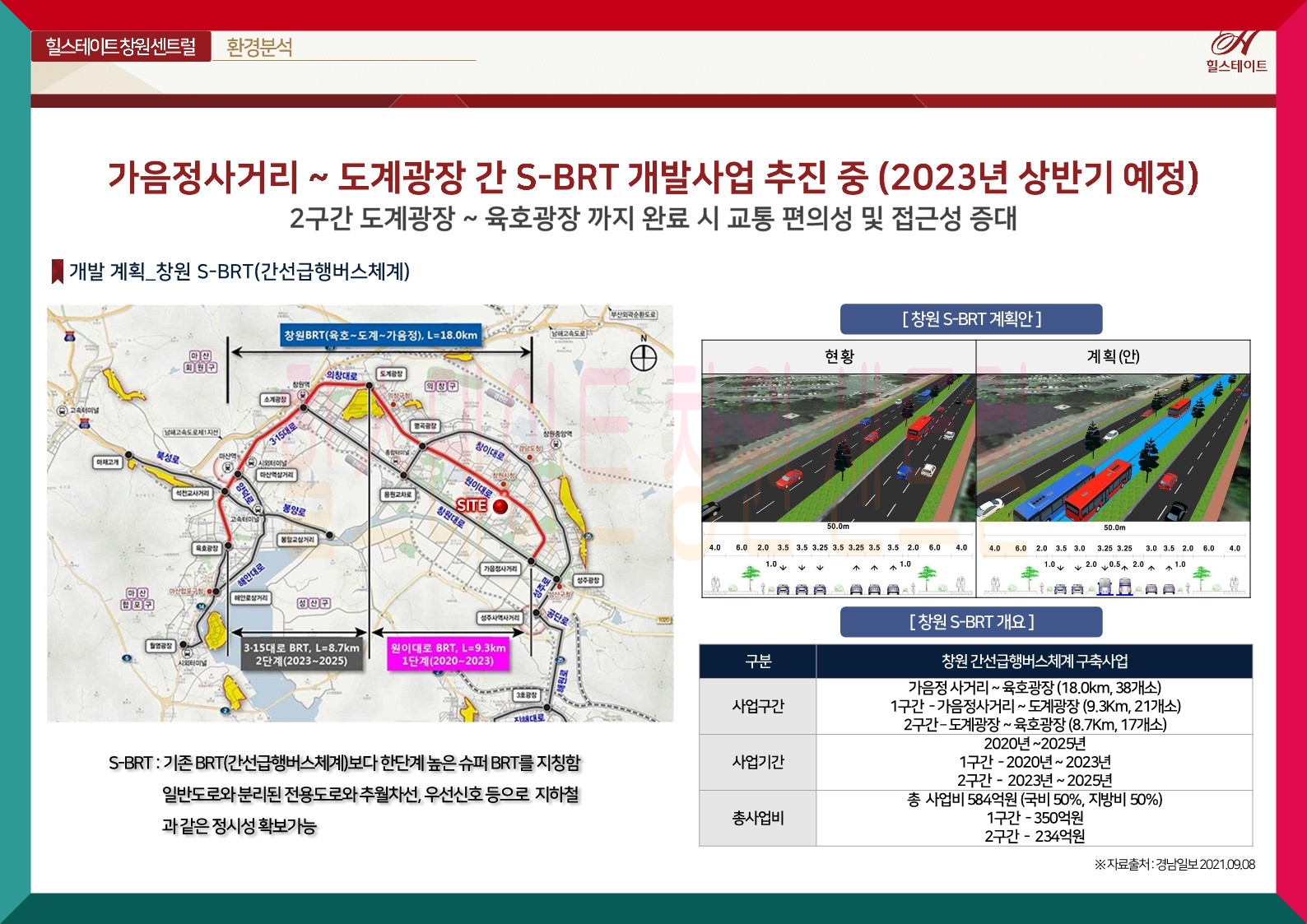Click the cross-section diagram under the 계획(안) image
Viewport: 1307px width, 924px height.
click(x=1114, y=560)
